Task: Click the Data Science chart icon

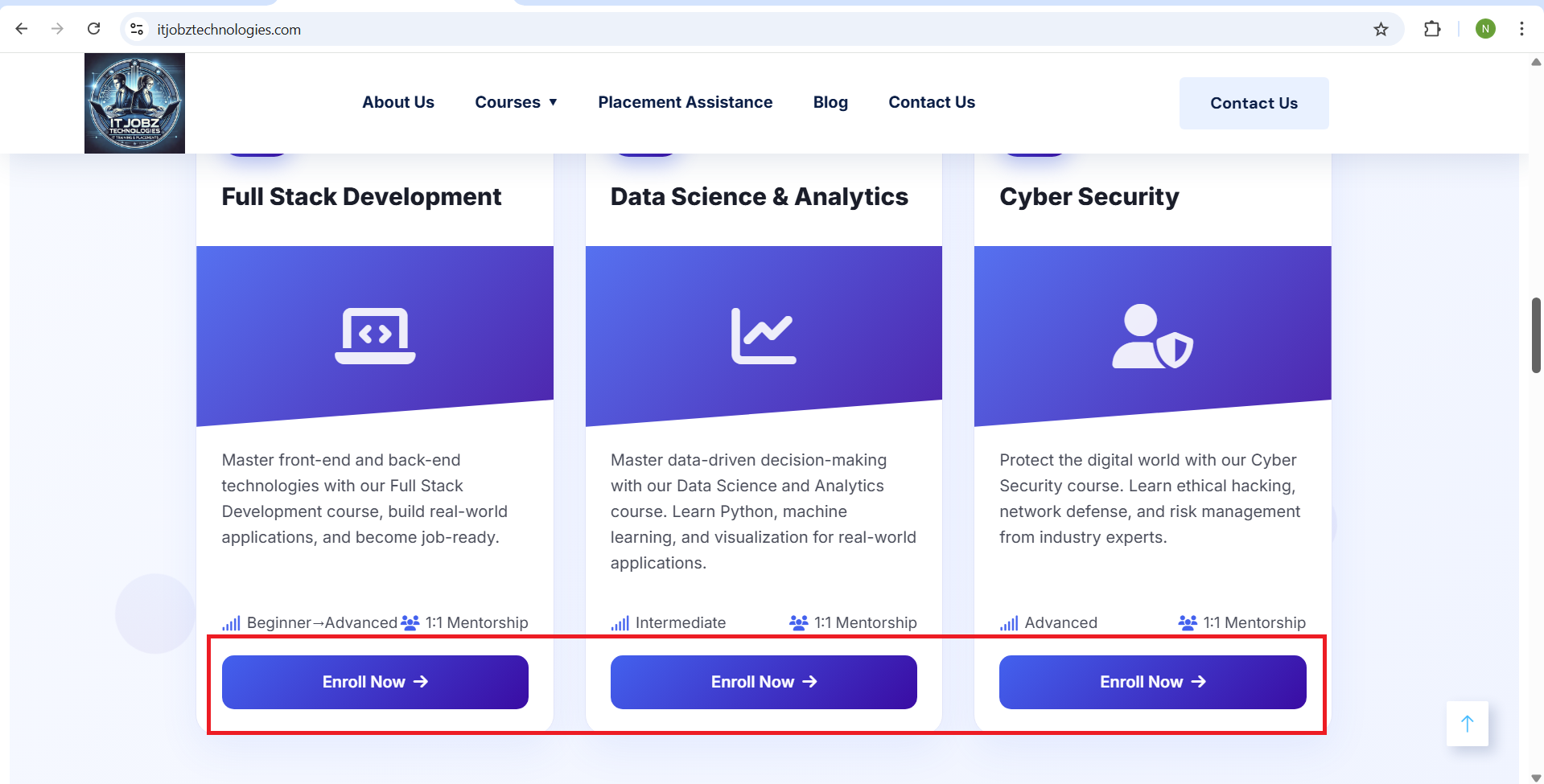Action: (x=764, y=335)
